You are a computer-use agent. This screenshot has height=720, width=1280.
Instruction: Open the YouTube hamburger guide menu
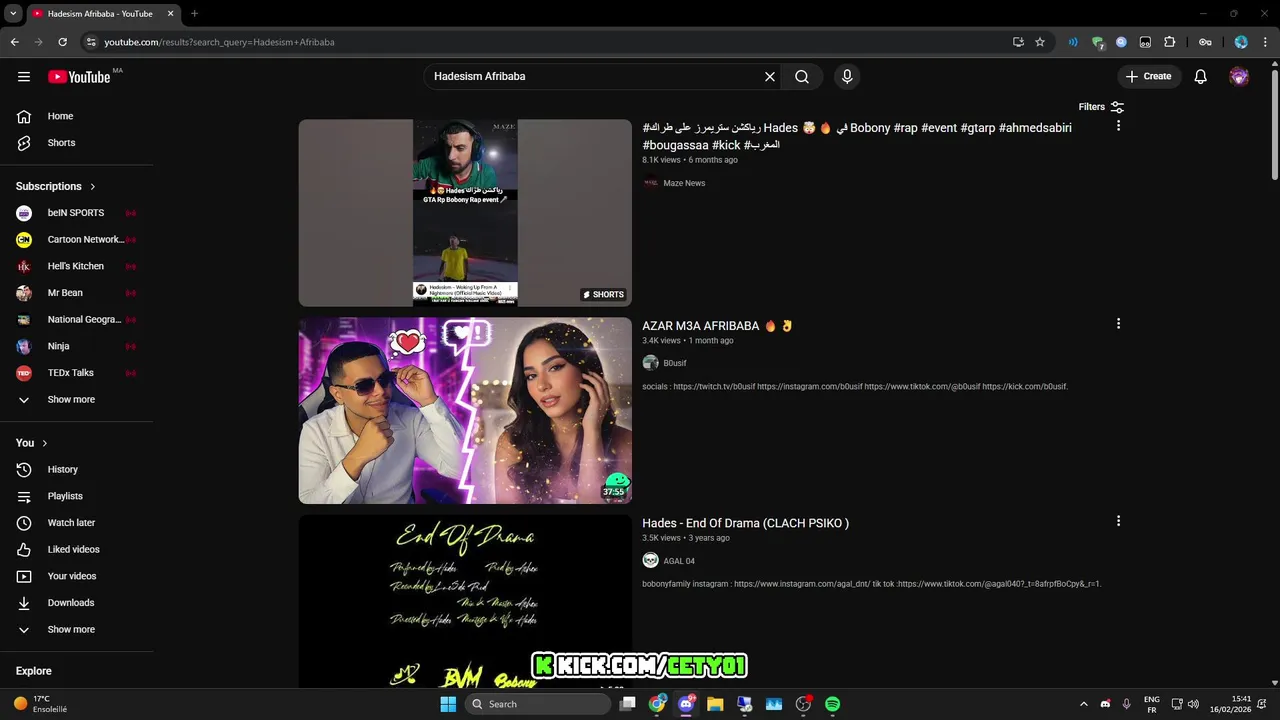point(24,77)
